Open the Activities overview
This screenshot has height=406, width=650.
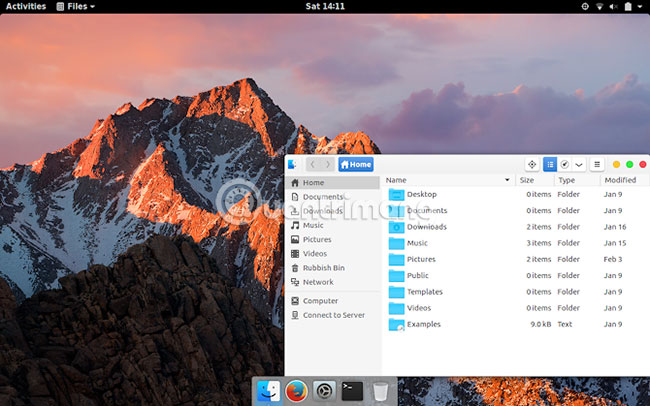tap(26, 6)
